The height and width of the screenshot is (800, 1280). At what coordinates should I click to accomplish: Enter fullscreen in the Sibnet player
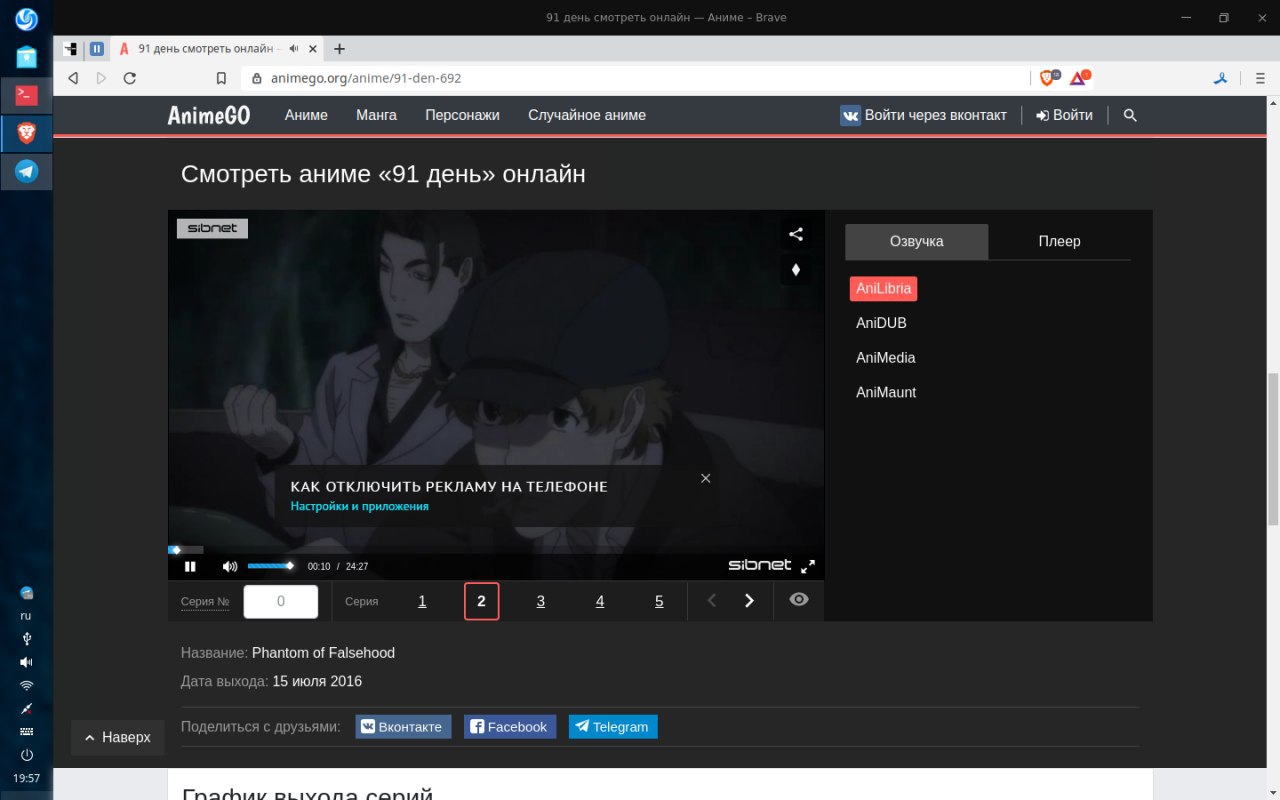click(808, 565)
